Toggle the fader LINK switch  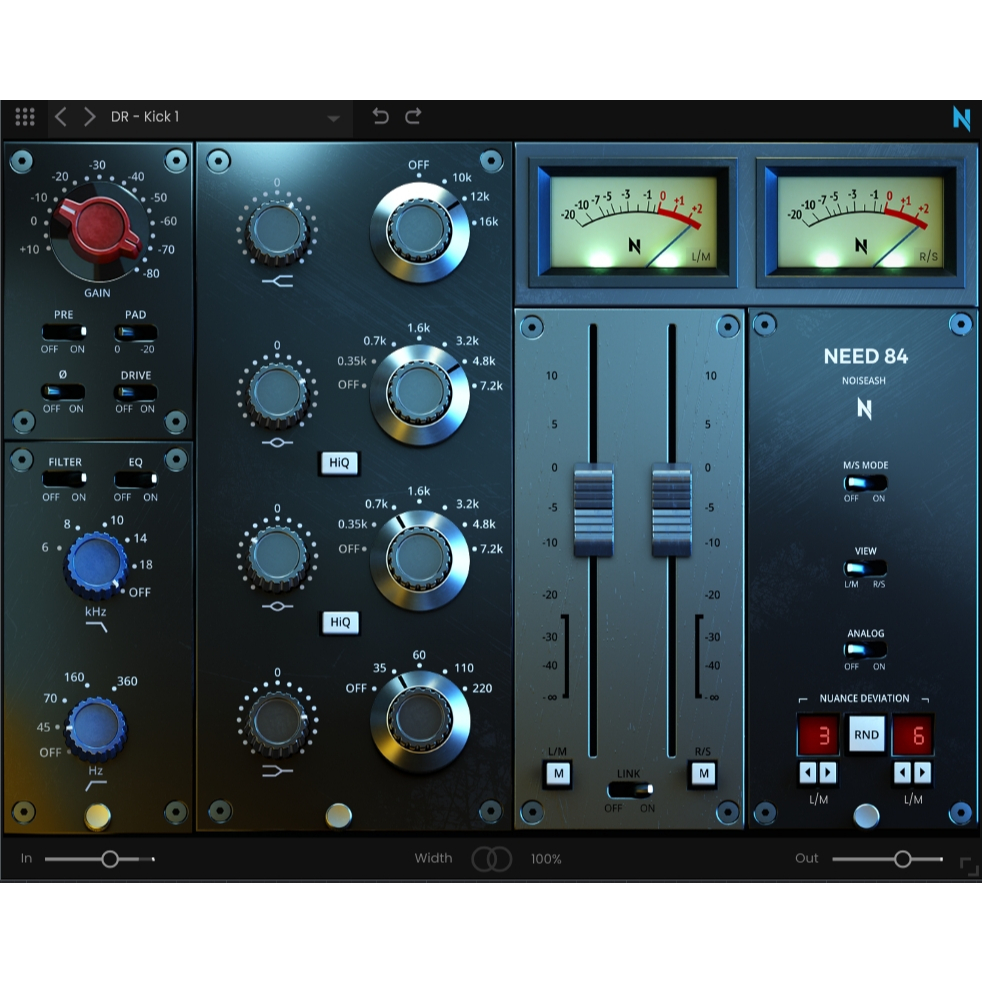pyautogui.click(x=627, y=790)
